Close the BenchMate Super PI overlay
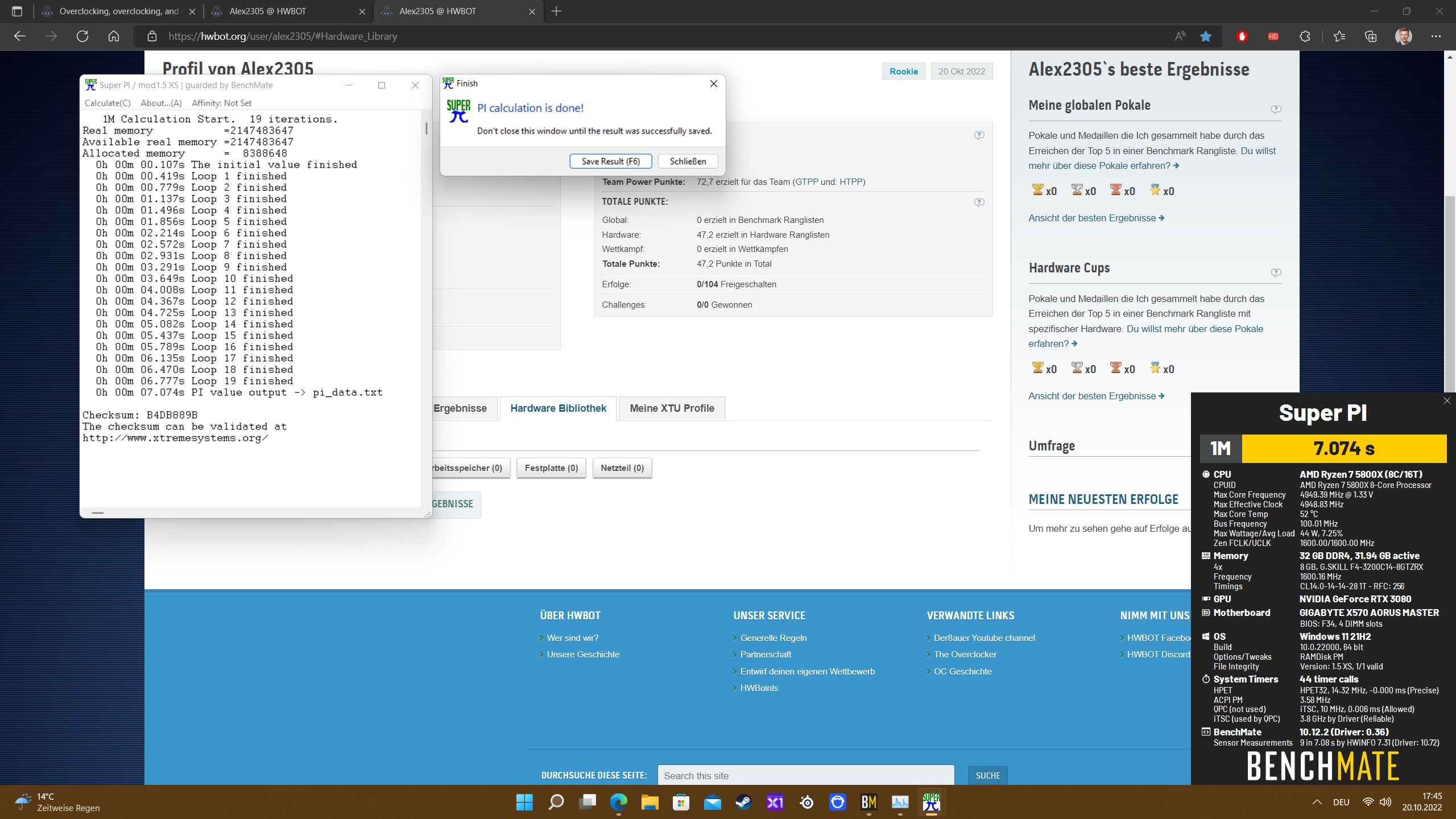Viewport: 1456px width, 819px height. coord(1447,401)
